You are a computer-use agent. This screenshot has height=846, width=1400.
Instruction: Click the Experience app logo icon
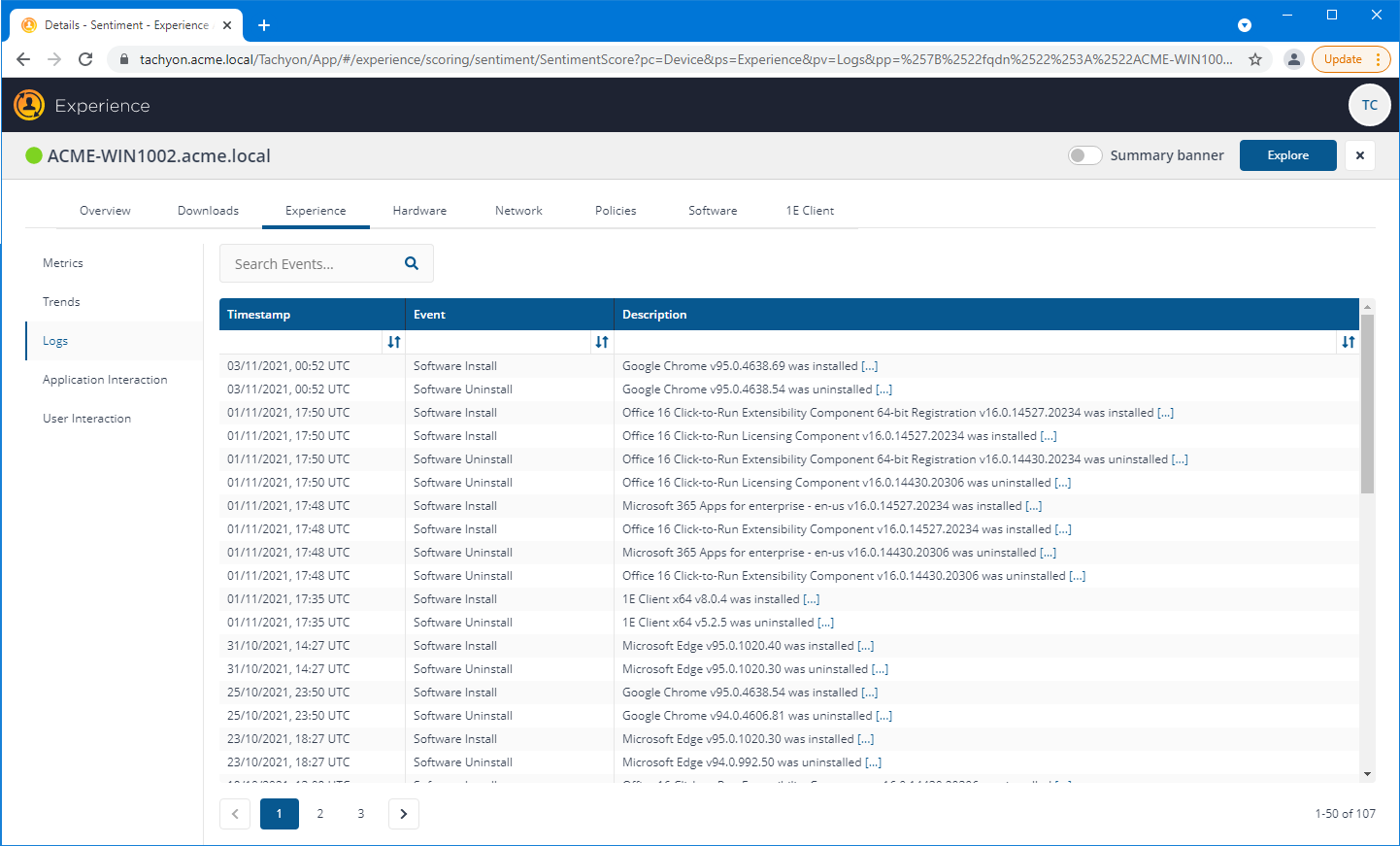[x=29, y=105]
